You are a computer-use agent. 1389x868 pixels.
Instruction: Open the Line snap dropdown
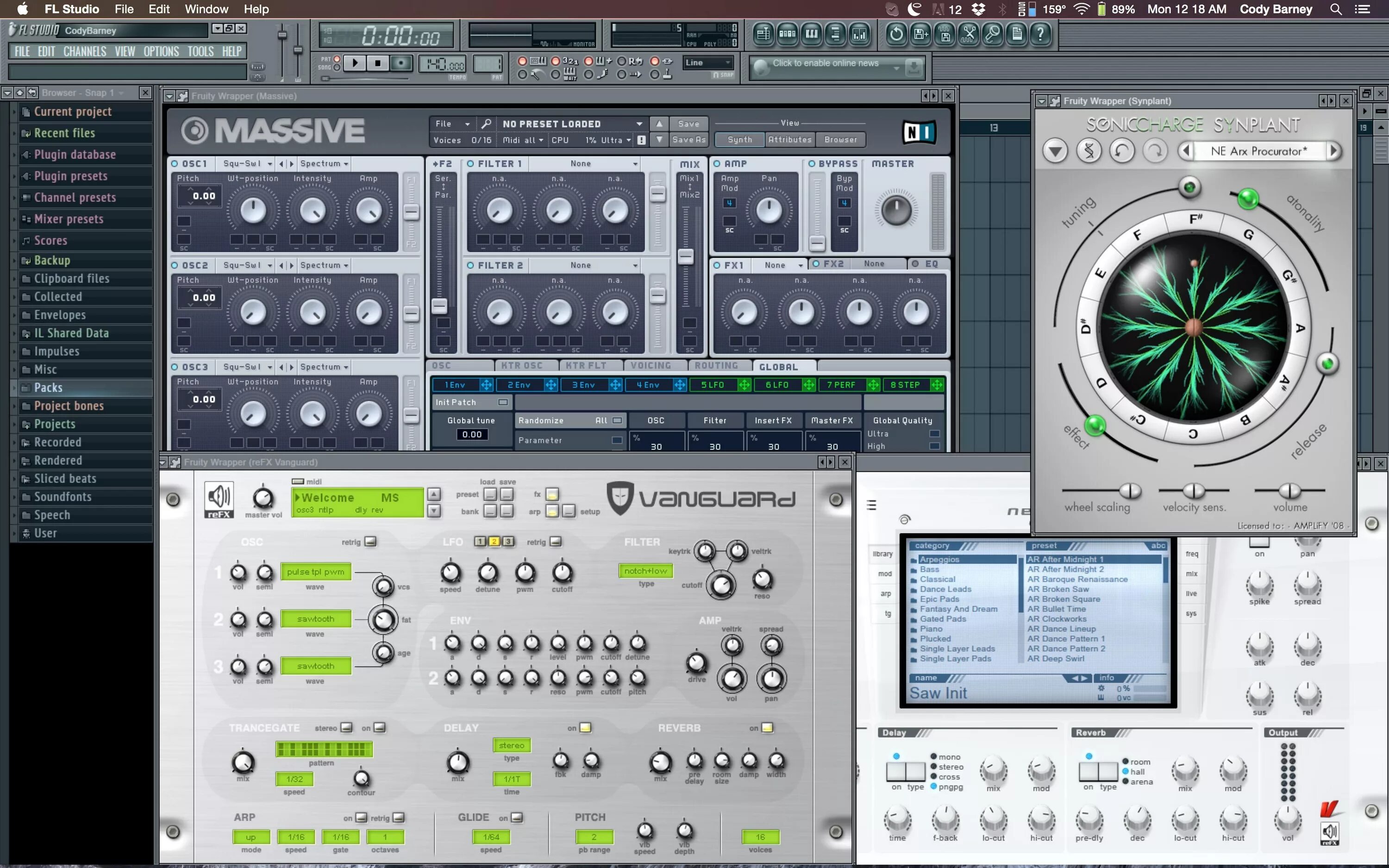(x=708, y=62)
